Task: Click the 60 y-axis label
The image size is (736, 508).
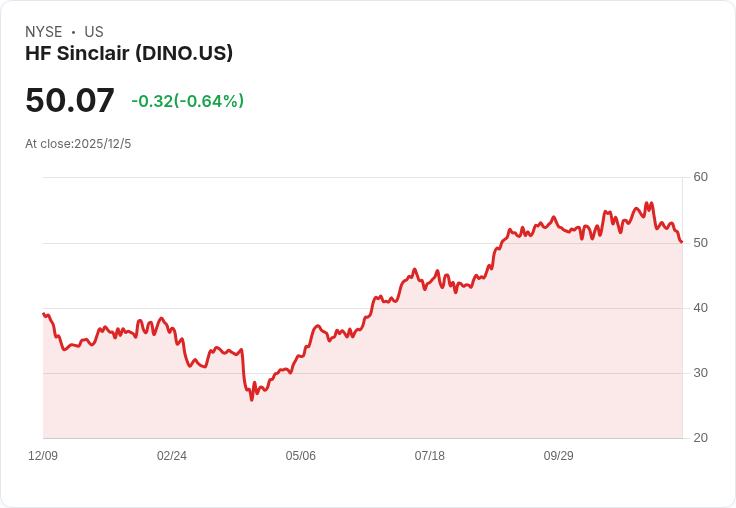Action: click(700, 177)
